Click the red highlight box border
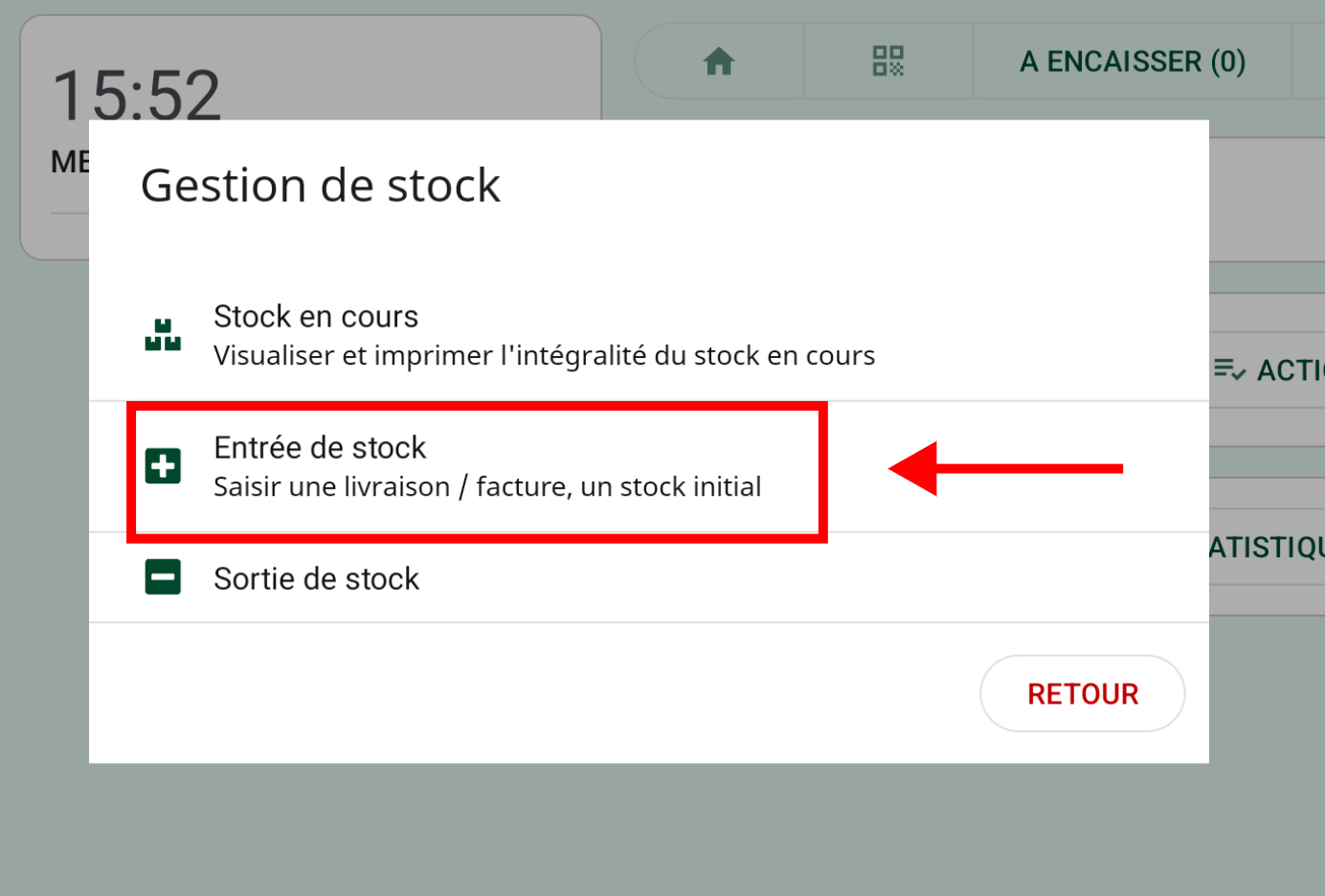The image size is (1325, 896). (822, 471)
